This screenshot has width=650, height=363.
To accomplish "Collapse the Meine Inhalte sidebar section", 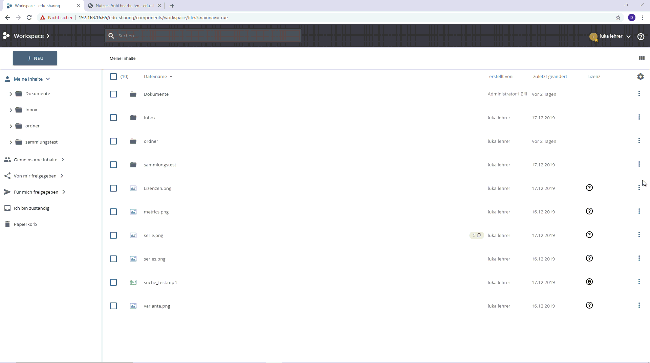I will coord(48,79).
